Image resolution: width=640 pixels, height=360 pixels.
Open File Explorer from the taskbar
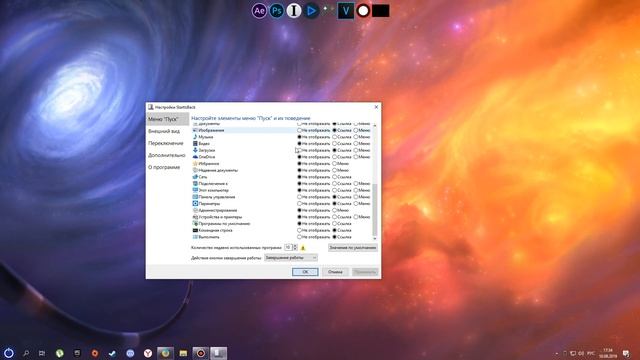tap(183, 353)
